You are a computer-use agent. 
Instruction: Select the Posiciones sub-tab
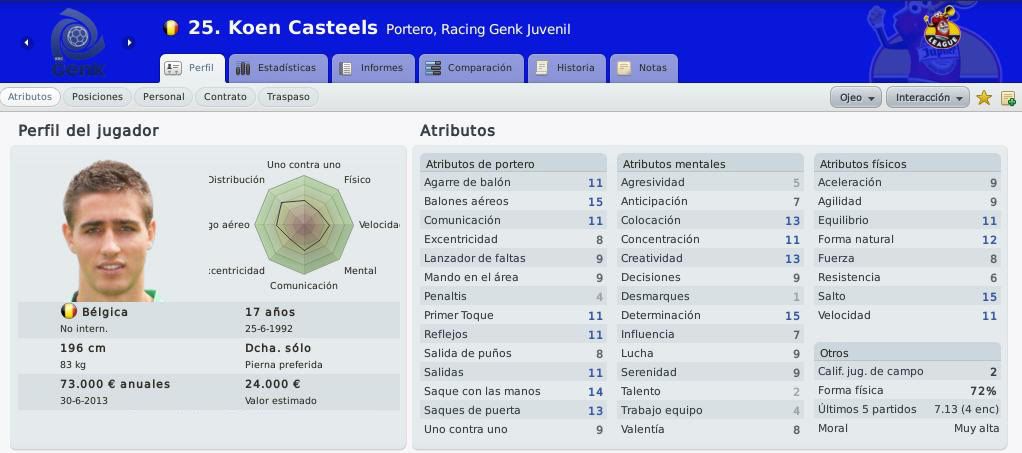pos(97,97)
